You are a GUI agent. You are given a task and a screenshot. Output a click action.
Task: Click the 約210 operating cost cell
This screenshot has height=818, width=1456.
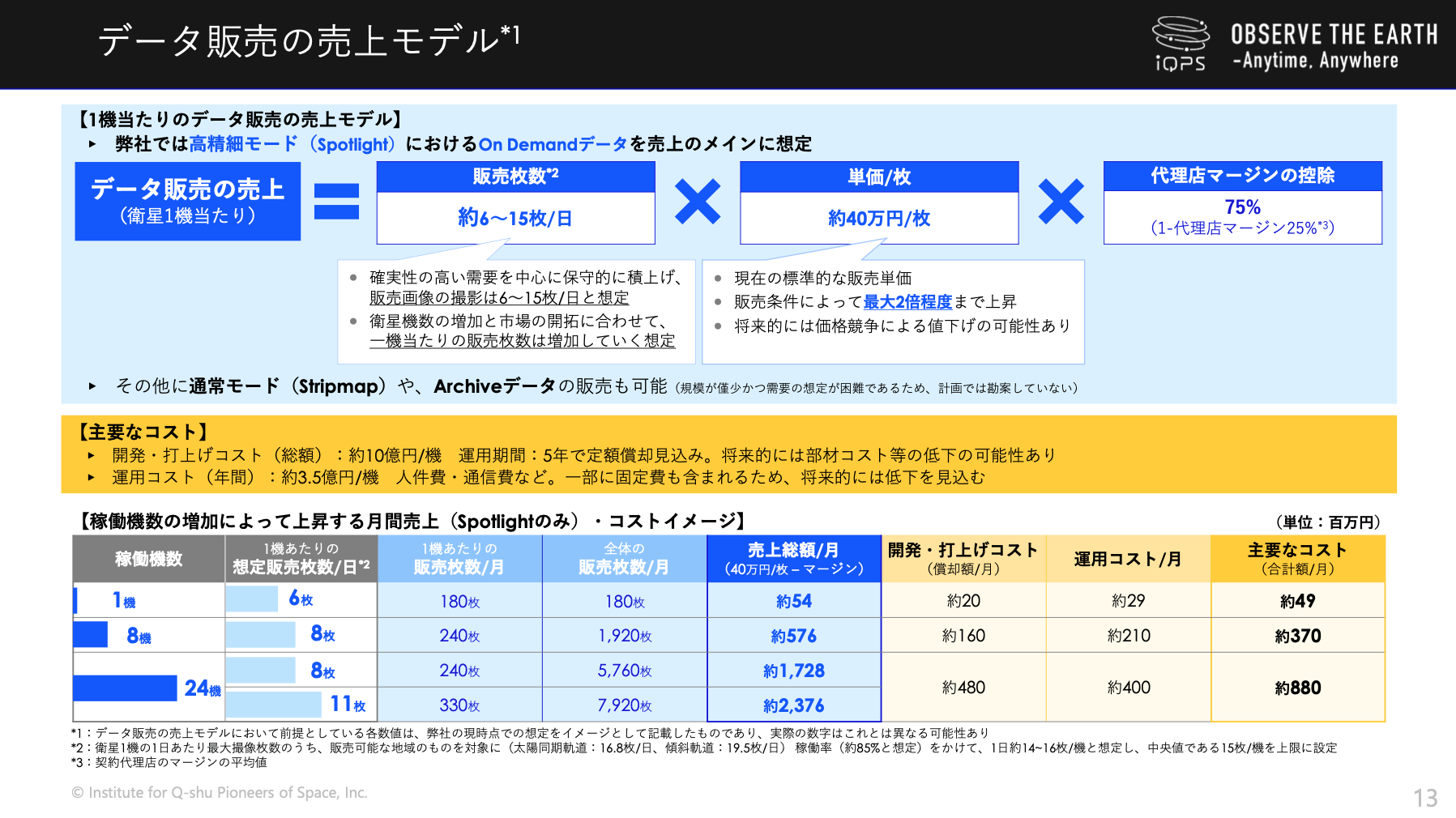(x=1129, y=636)
